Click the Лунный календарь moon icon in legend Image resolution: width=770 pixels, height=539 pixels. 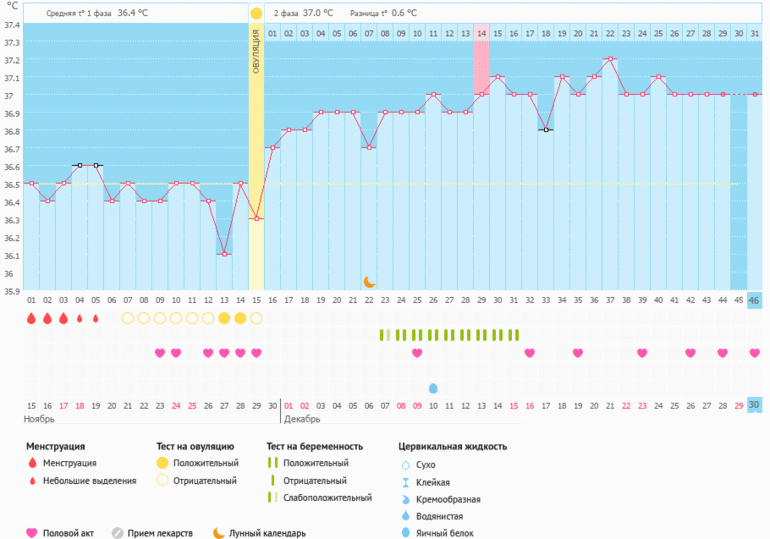(x=219, y=533)
